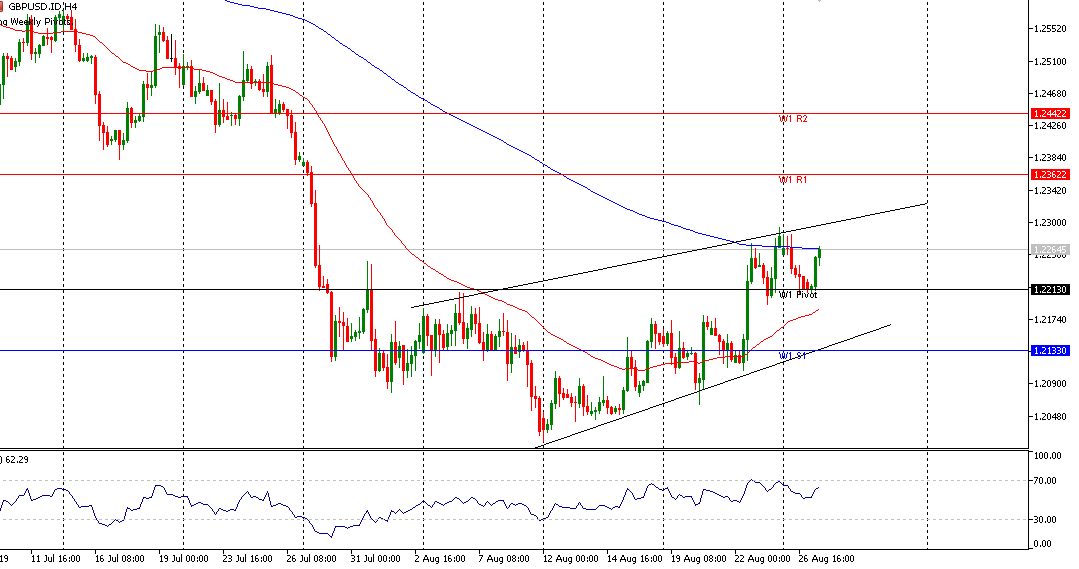The width and height of the screenshot is (1079, 569).
Task: Click the chart icon beside GBPUSD.ID,H4 title
Action: tap(2, 6)
